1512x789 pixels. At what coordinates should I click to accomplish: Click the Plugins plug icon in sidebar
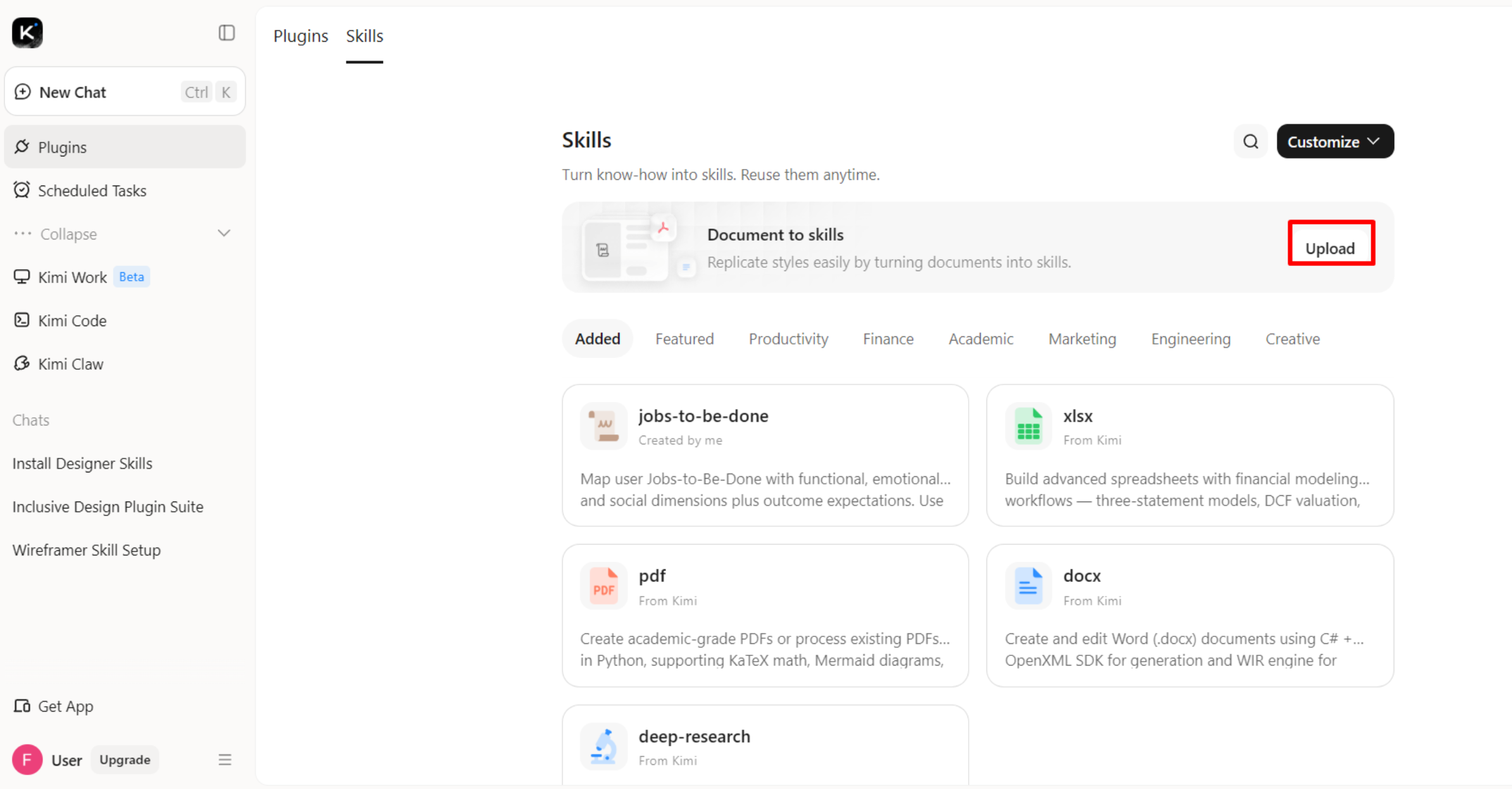coord(22,147)
